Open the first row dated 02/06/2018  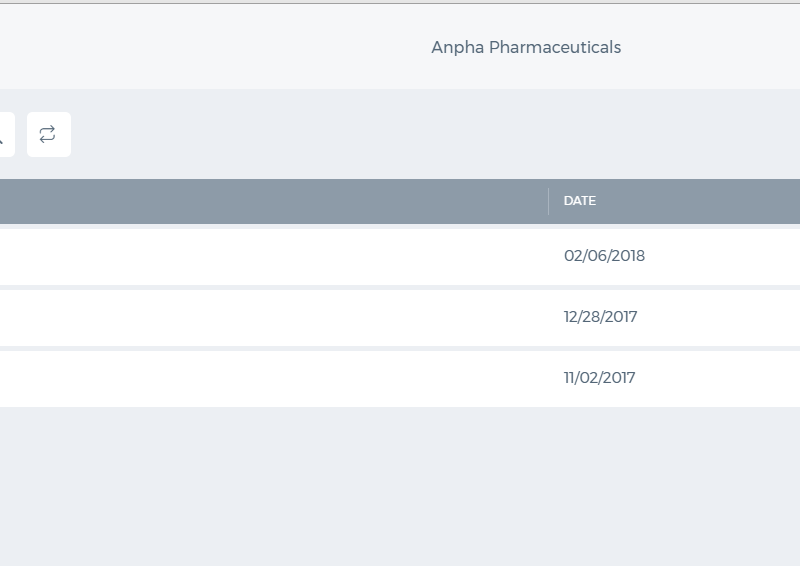point(400,257)
